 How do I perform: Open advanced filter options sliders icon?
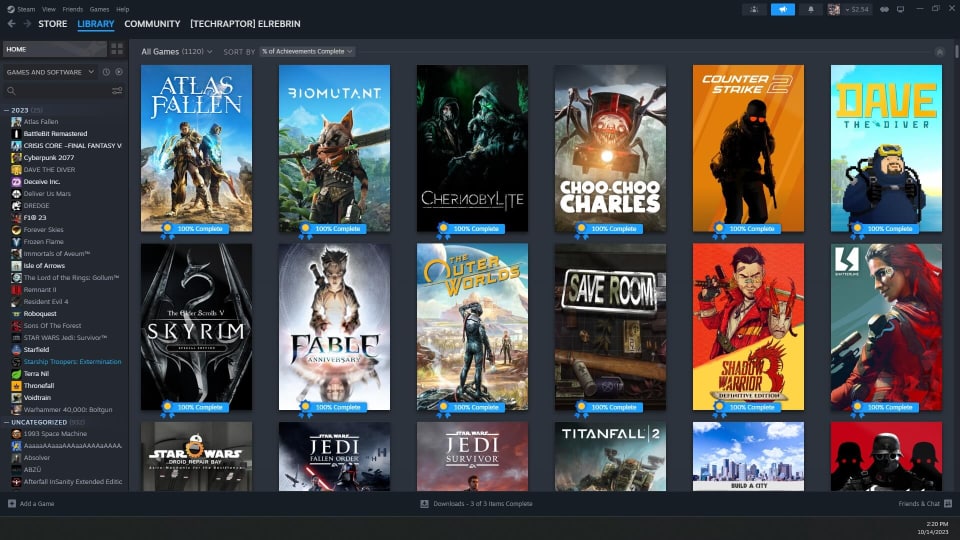pyautogui.click(x=117, y=91)
